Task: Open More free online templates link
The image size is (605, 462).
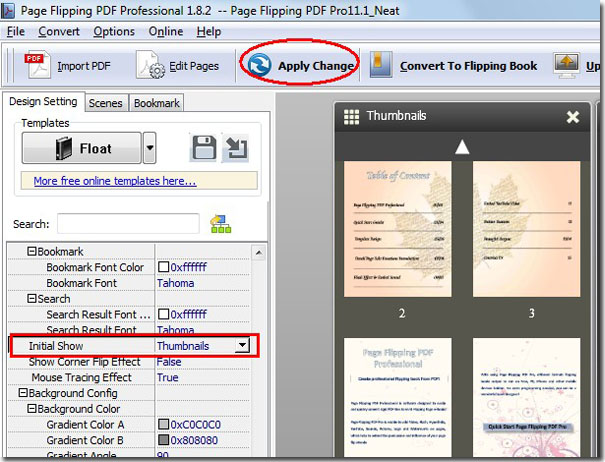Action: 115,181
